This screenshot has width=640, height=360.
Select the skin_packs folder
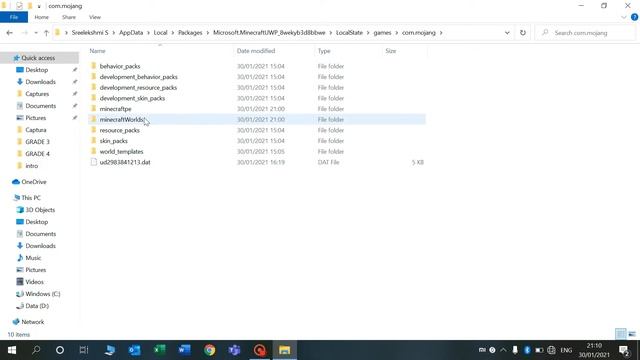pyautogui.click(x=113, y=141)
